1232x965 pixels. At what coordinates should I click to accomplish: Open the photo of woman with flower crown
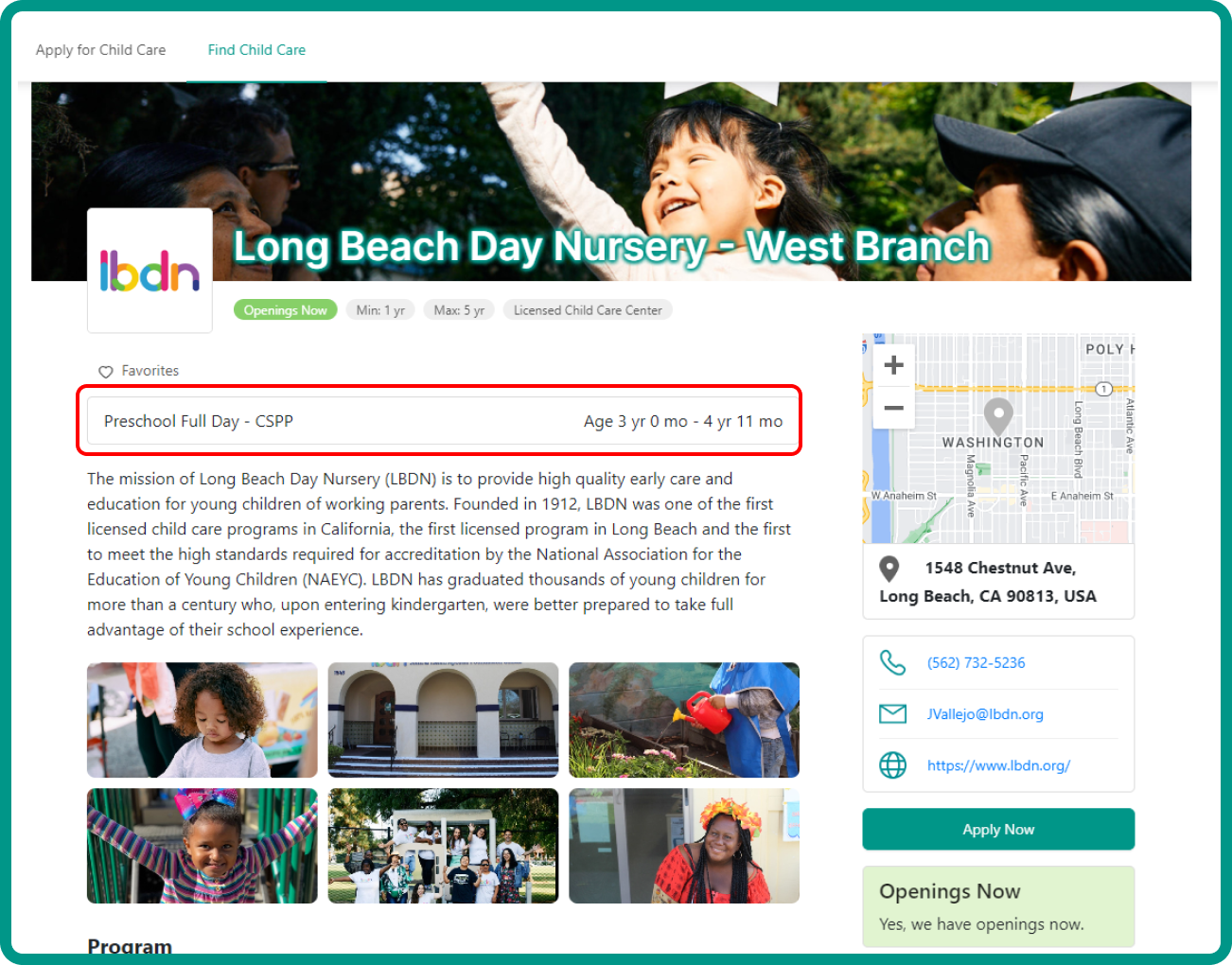coord(684,846)
